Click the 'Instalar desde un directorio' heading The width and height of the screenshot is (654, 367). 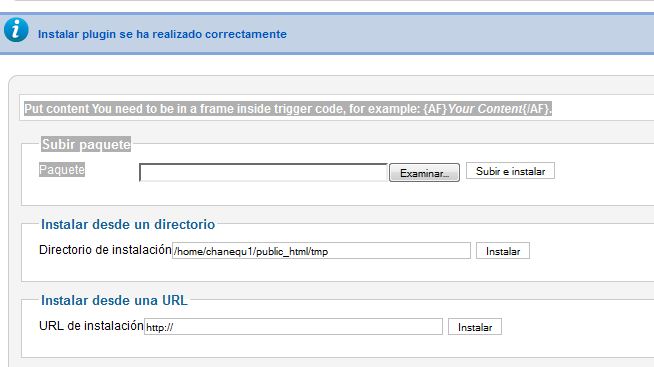coord(128,224)
